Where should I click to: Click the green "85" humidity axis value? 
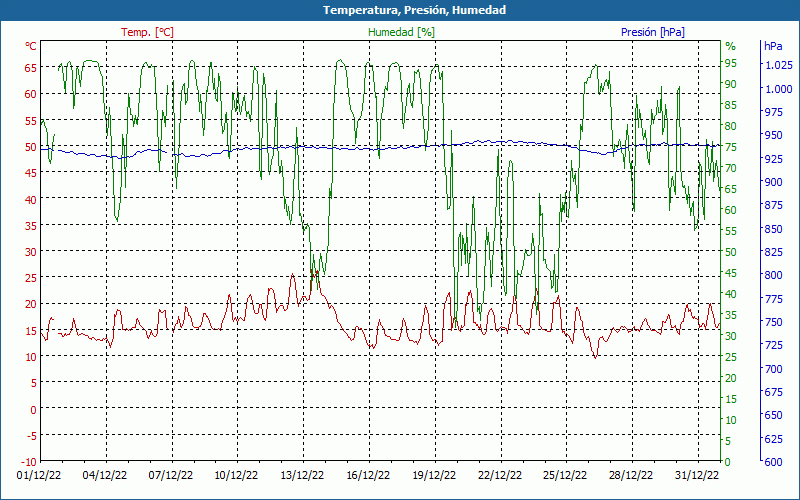pos(731,105)
